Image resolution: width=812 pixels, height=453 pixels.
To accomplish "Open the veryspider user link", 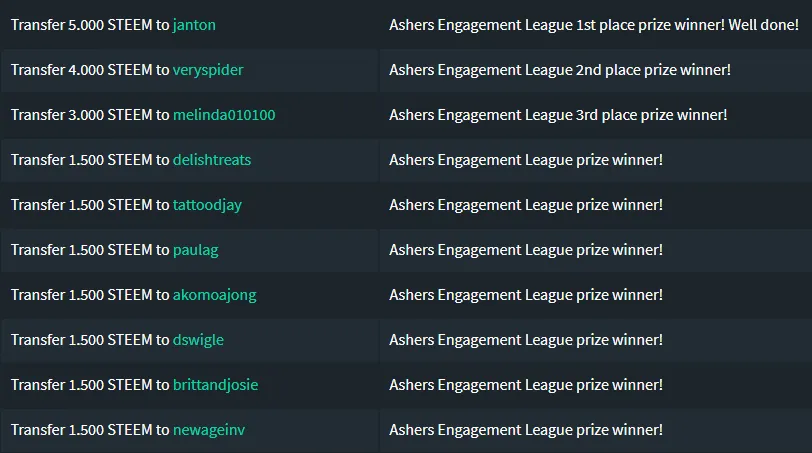I will pyautogui.click(x=208, y=70).
